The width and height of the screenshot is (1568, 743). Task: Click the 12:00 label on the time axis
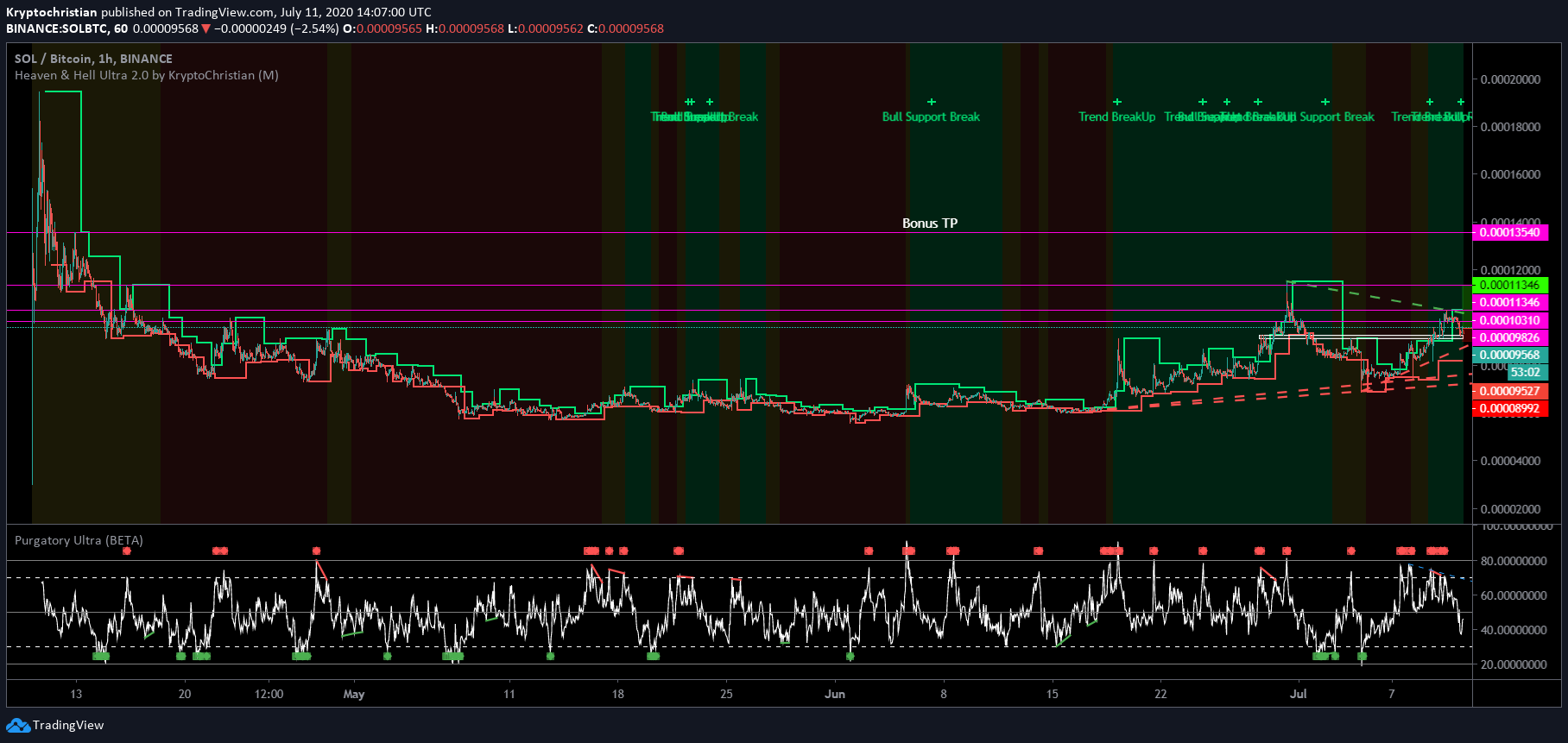pyautogui.click(x=269, y=694)
